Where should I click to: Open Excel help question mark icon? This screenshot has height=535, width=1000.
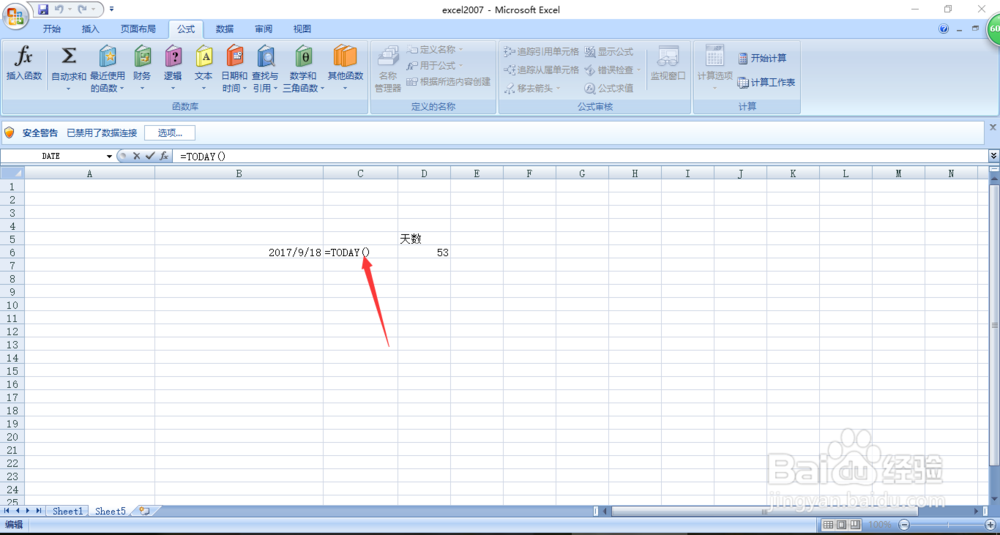944,29
